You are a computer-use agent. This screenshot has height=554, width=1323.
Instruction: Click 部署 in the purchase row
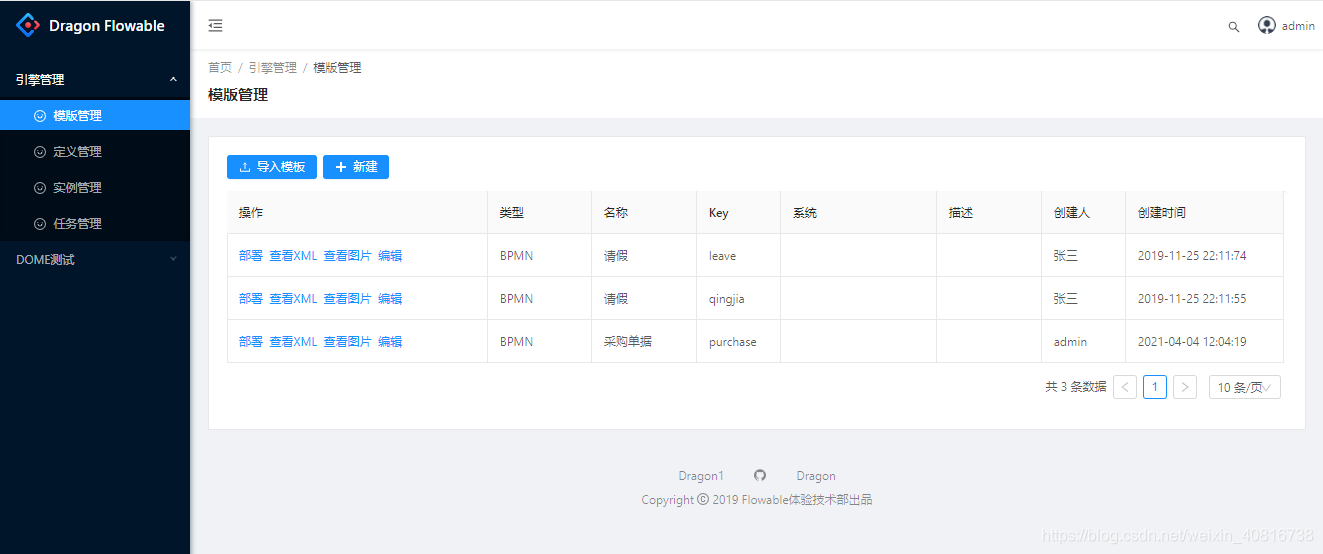251,342
